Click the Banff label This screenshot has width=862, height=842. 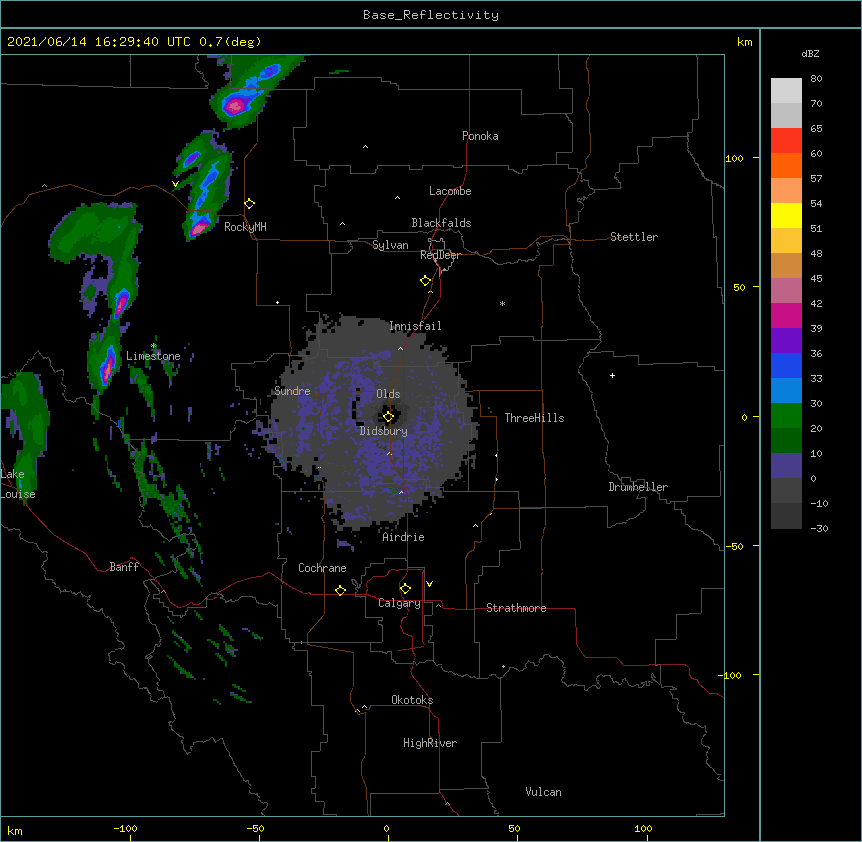[x=124, y=567]
